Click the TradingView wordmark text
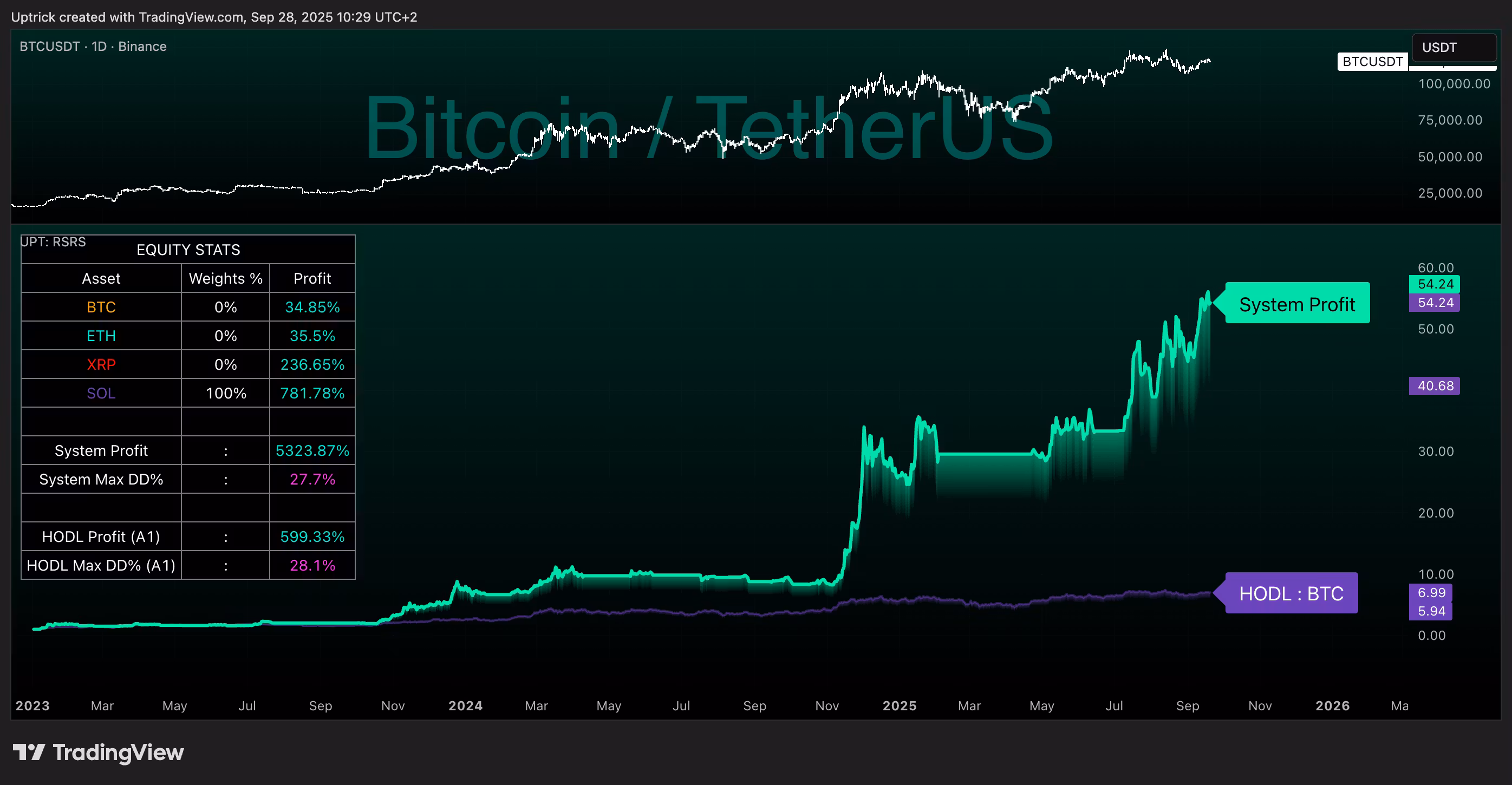The width and height of the screenshot is (1512, 785). pyautogui.click(x=118, y=752)
